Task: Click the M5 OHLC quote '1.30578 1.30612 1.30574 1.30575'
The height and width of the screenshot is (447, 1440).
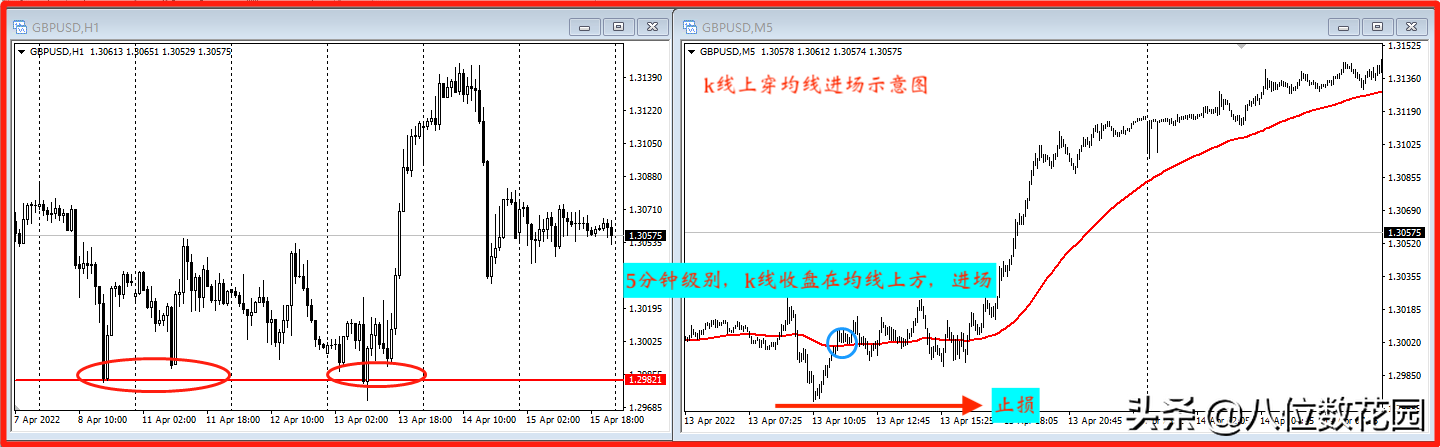Action: (831, 52)
